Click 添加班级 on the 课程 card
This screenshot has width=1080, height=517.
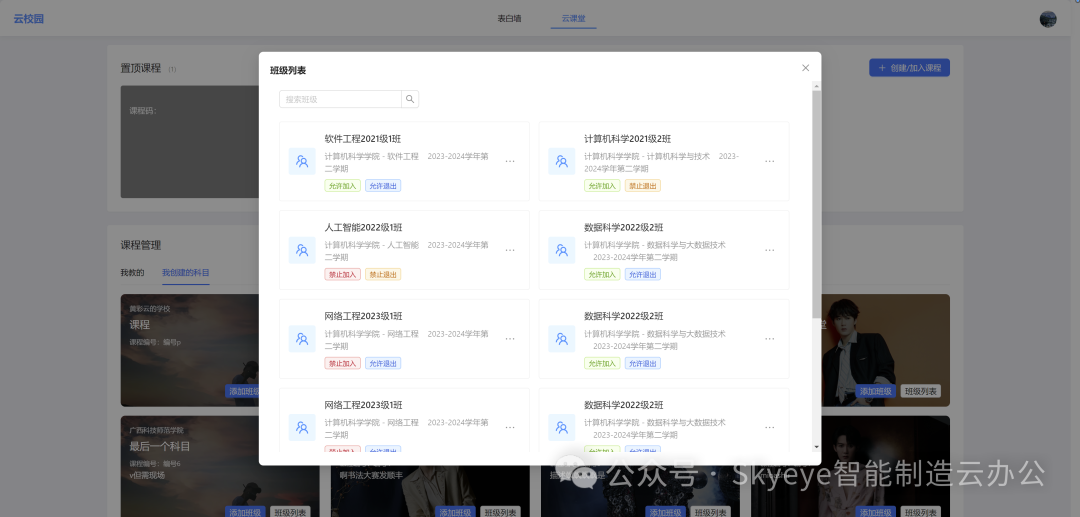(x=242, y=391)
